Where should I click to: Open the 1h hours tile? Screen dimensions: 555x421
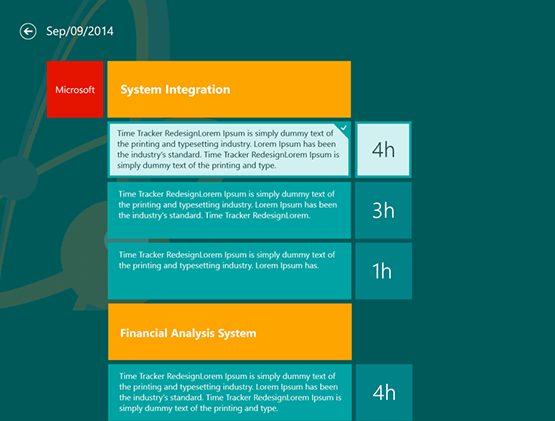[383, 271]
